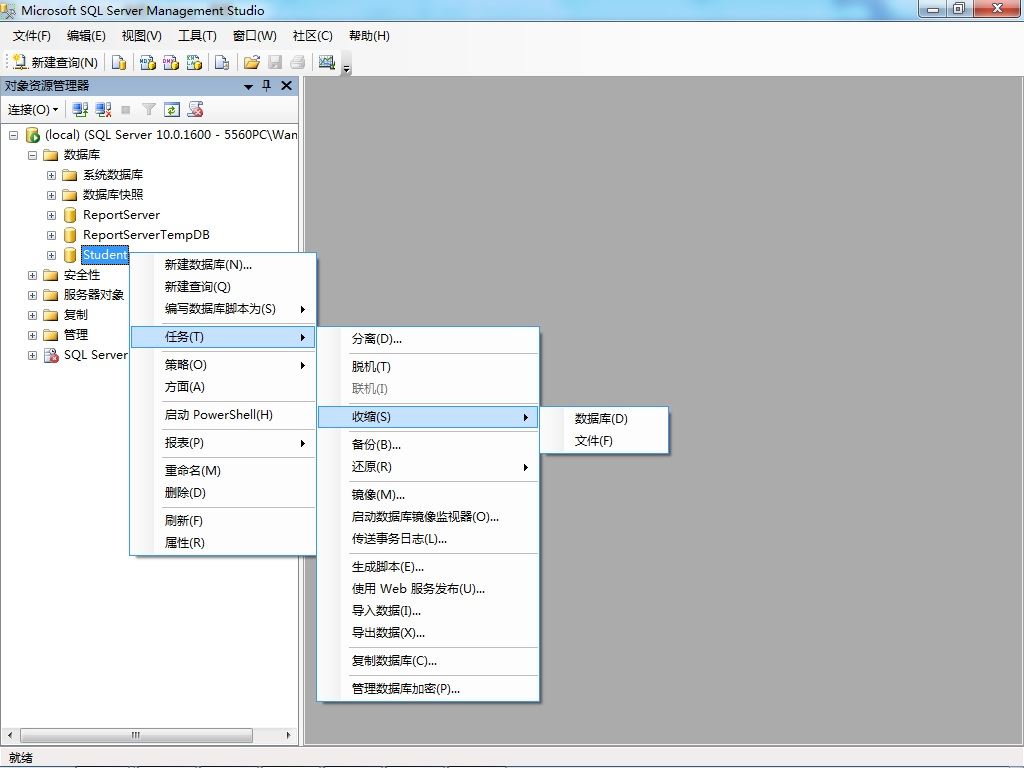The width and height of the screenshot is (1024, 768).
Task: Expand the 复制 folder
Action: coord(32,315)
